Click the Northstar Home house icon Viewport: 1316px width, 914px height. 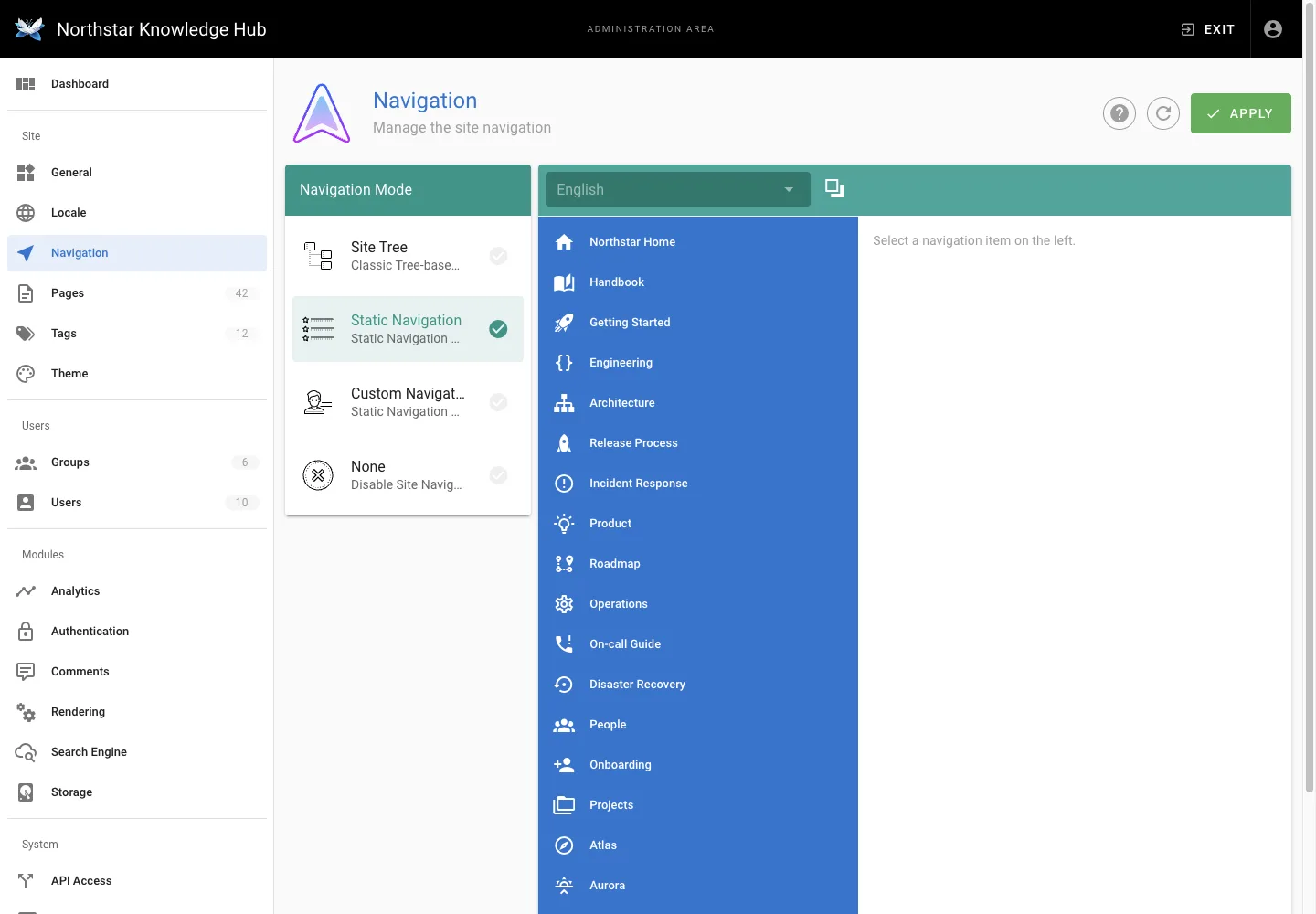pyautogui.click(x=564, y=242)
